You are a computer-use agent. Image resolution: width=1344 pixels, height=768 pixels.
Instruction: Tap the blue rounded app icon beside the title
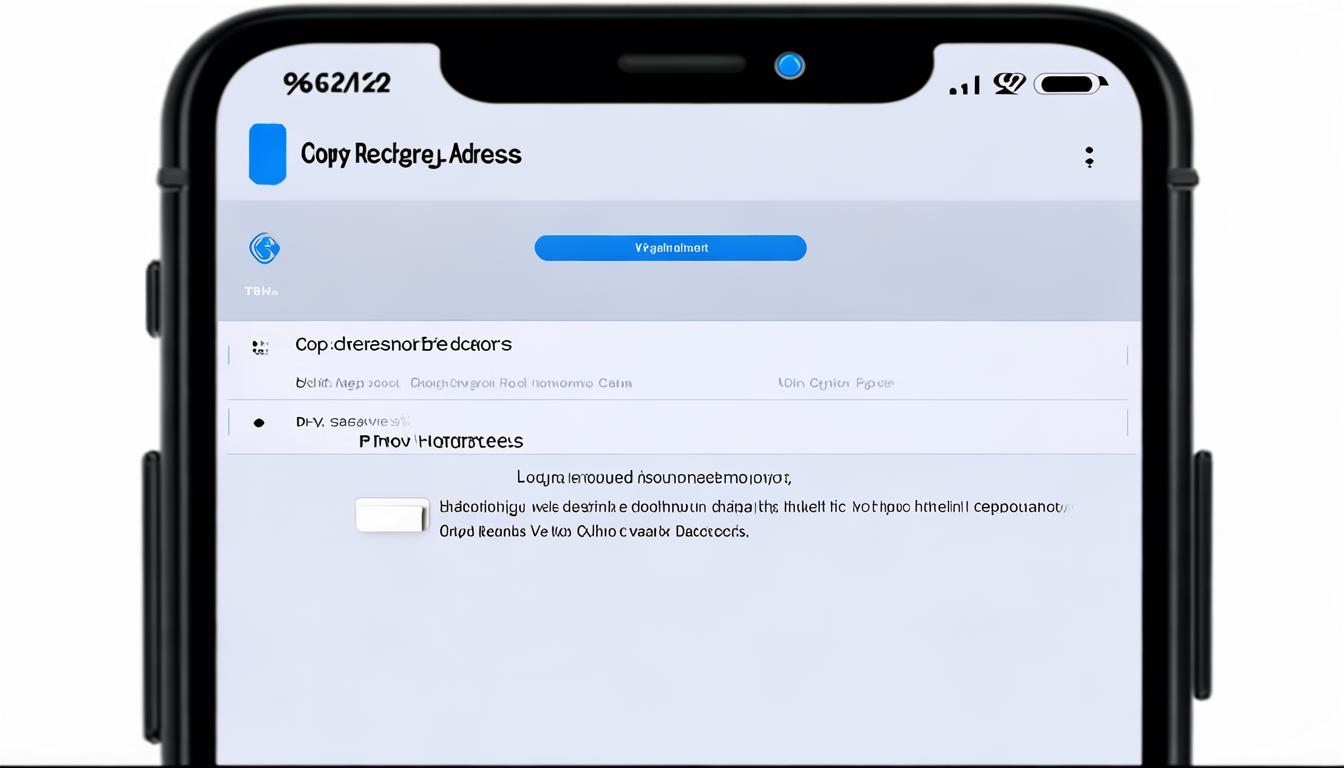(x=267, y=154)
